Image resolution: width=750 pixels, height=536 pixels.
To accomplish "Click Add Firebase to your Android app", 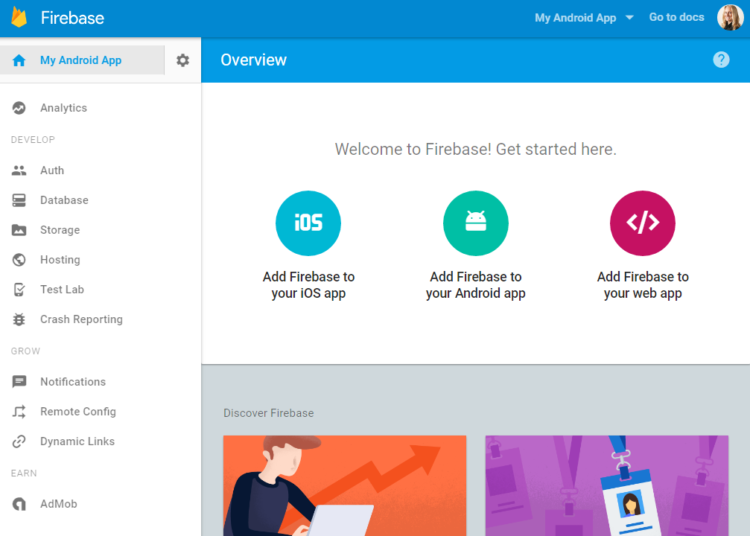I will click(x=475, y=285).
